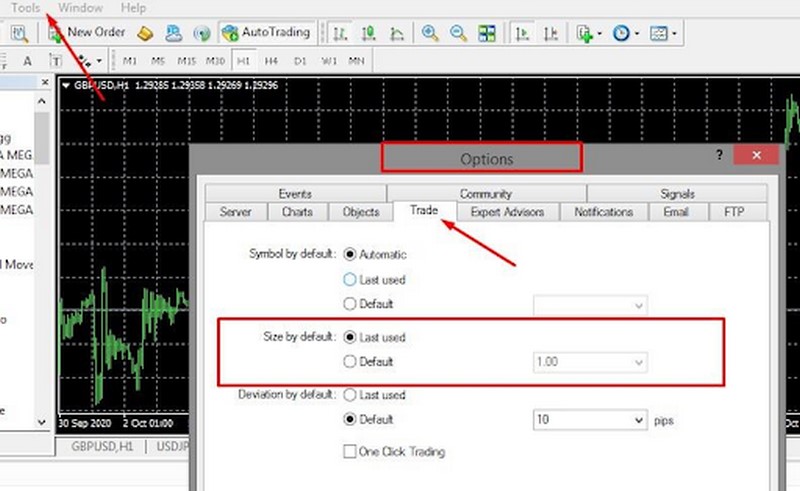The image size is (800, 491).
Task: Select the text tool A icon
Action: pyautogui.click(x=28, y=61)
